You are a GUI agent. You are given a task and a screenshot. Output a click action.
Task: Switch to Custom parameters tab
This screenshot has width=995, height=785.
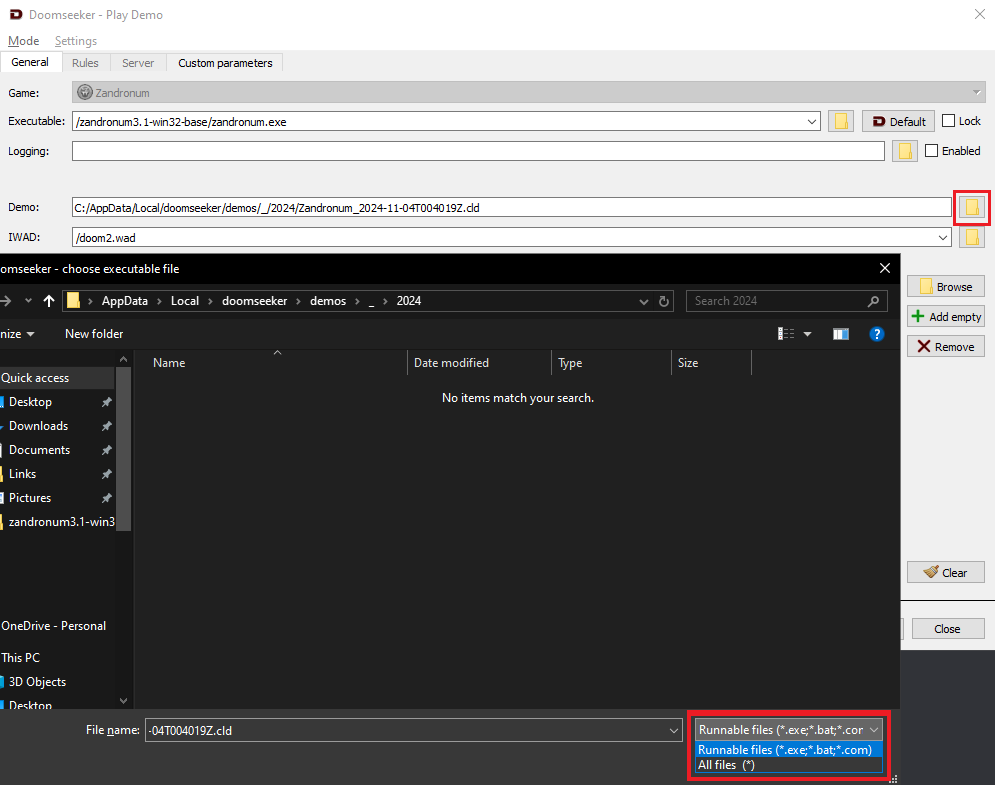click(225, 63)
